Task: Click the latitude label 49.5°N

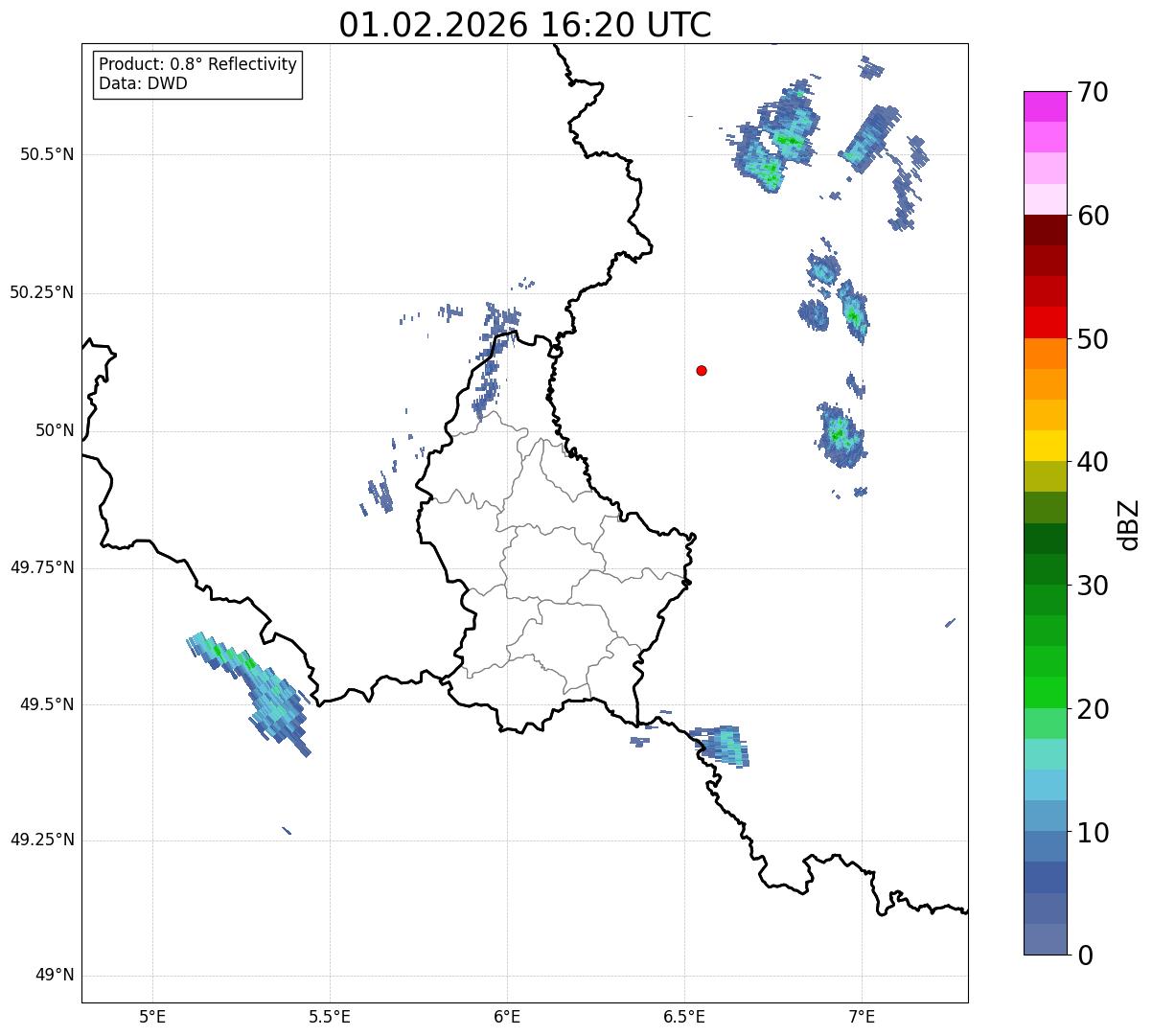Action: point(47,704)
